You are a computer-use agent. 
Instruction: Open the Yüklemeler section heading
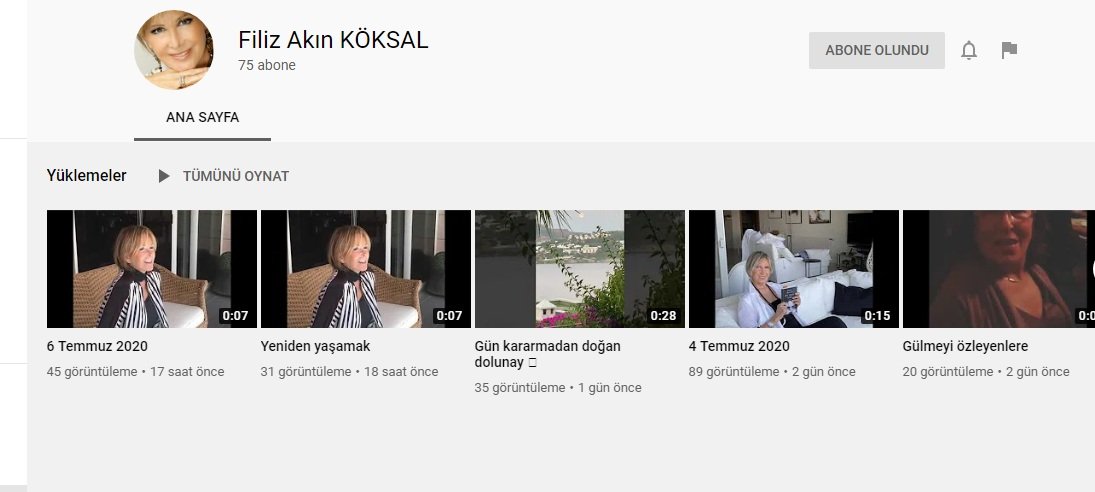(x=87, y=176)
